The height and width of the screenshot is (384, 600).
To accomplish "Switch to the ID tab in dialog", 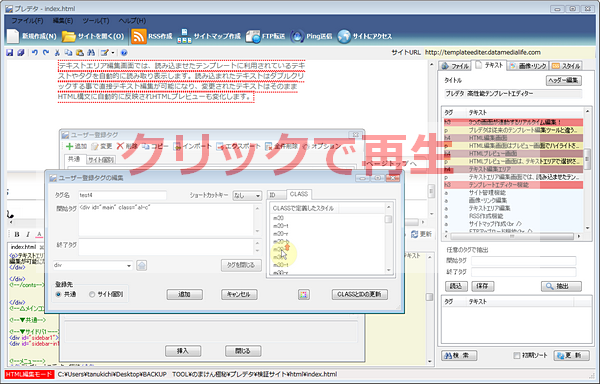I will coord(276,195).
